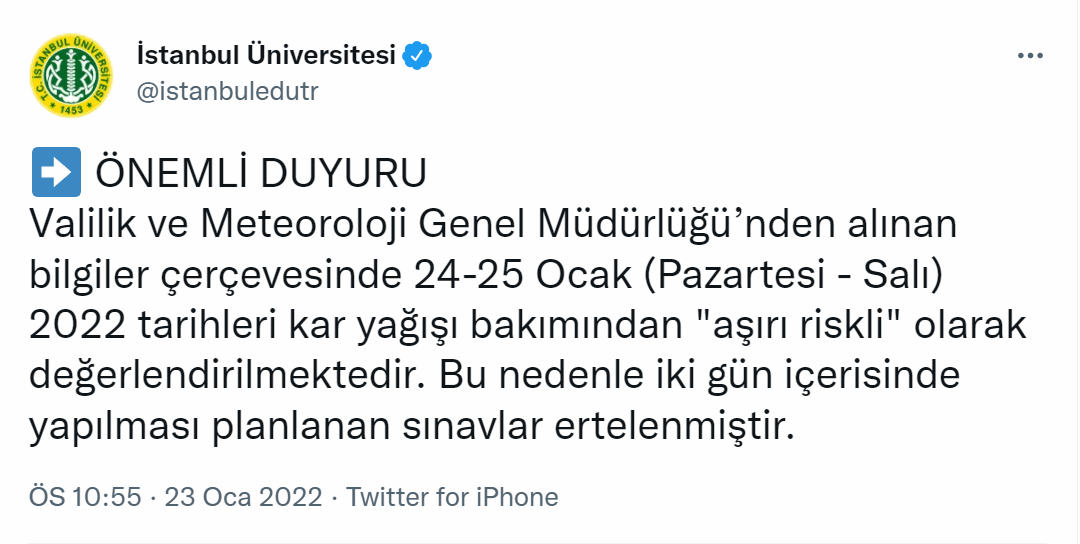Click the 23 Oca 2022 date

(x=243, y=496)
